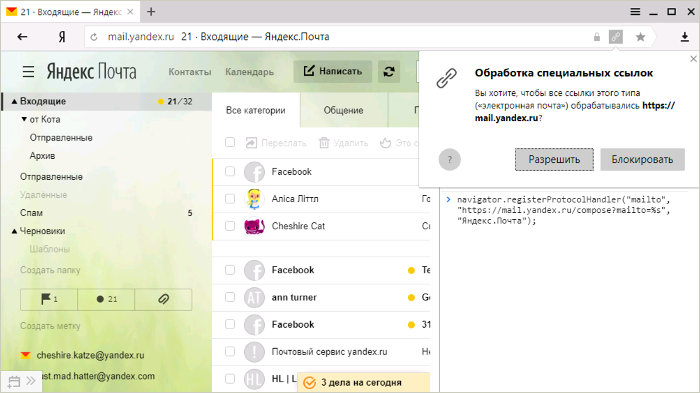
Task: Click the bookmark star in address bar
Action: [640, 37]
